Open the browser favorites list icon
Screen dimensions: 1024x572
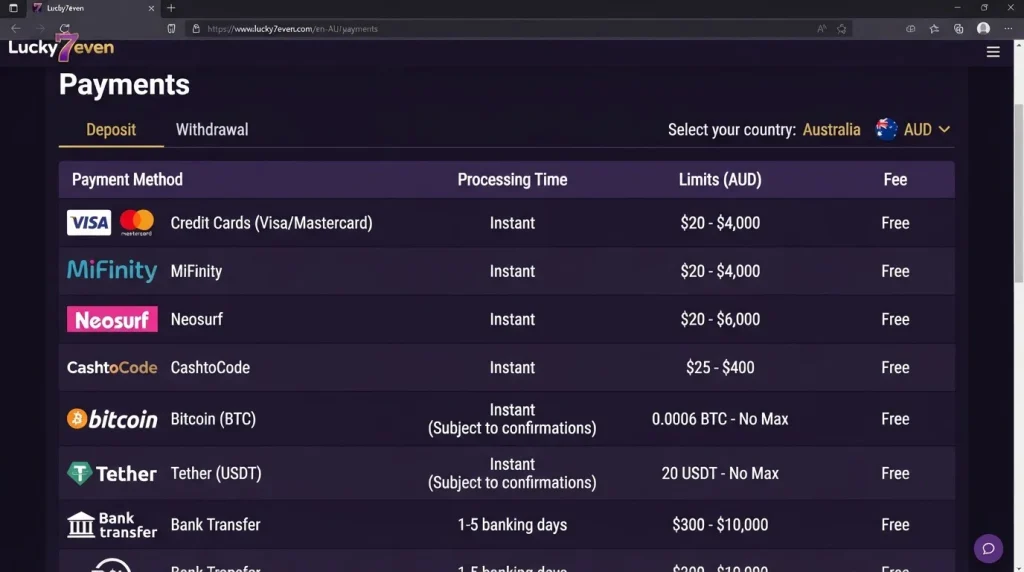934,29
